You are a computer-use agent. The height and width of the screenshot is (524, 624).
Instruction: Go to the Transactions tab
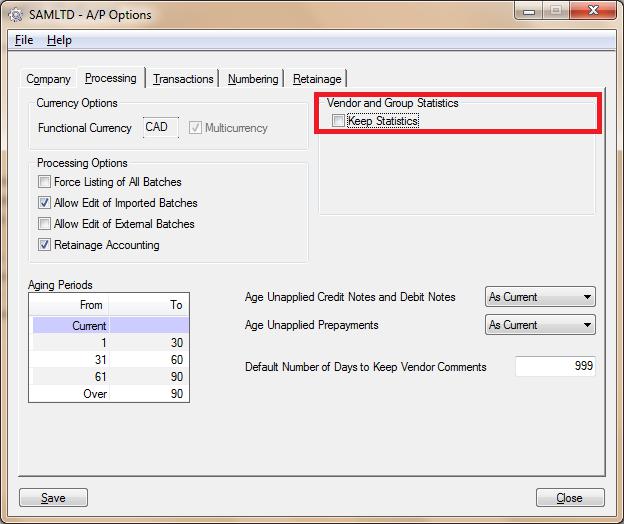183,79
